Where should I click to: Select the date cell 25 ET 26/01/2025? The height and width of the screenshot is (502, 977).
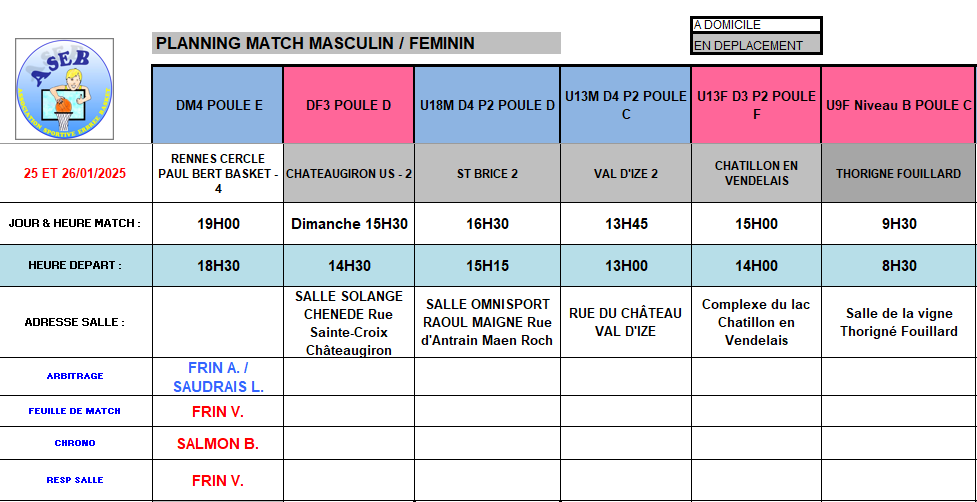(76, 173)
